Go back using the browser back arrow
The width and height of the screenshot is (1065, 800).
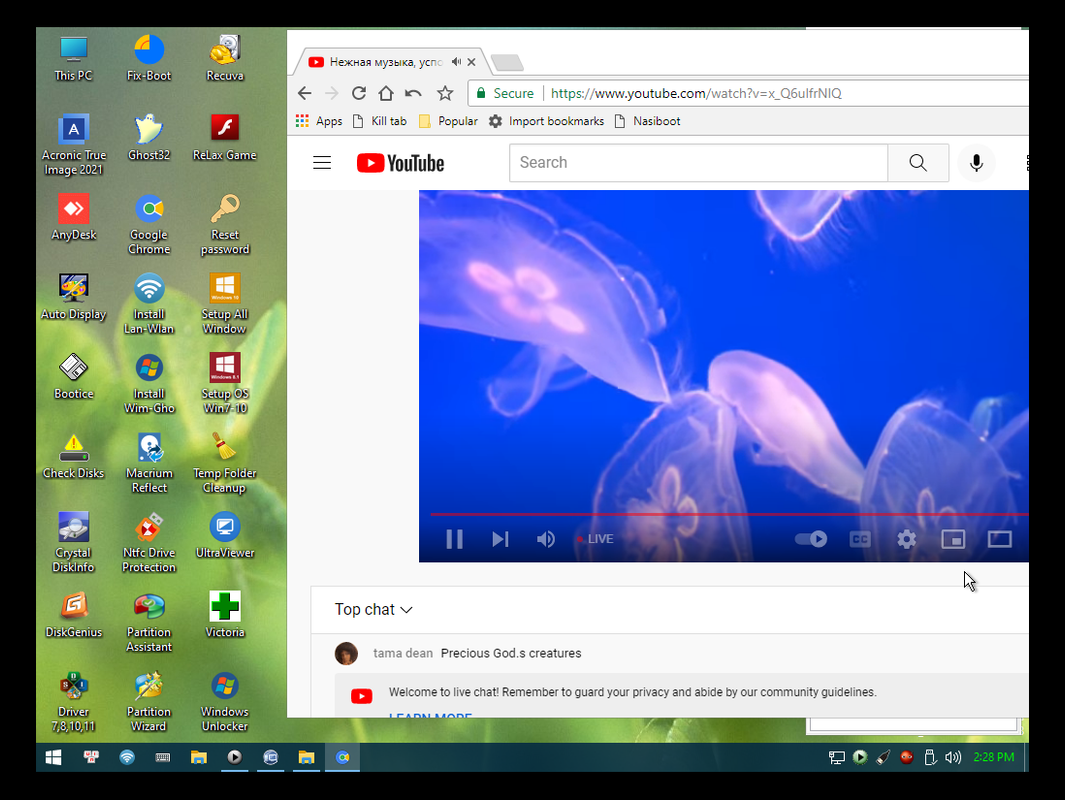304,94
